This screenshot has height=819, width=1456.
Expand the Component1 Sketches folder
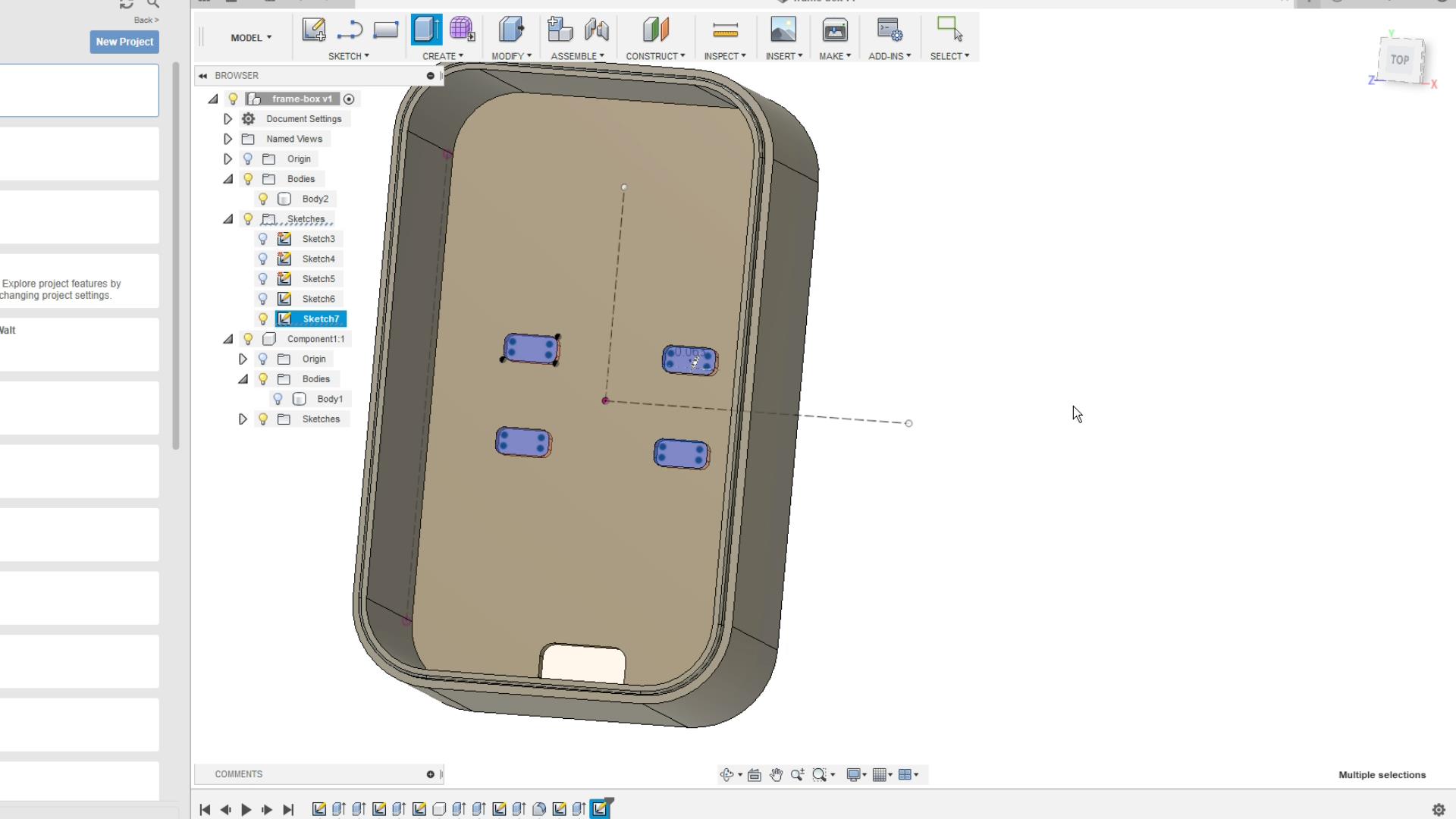243,419
